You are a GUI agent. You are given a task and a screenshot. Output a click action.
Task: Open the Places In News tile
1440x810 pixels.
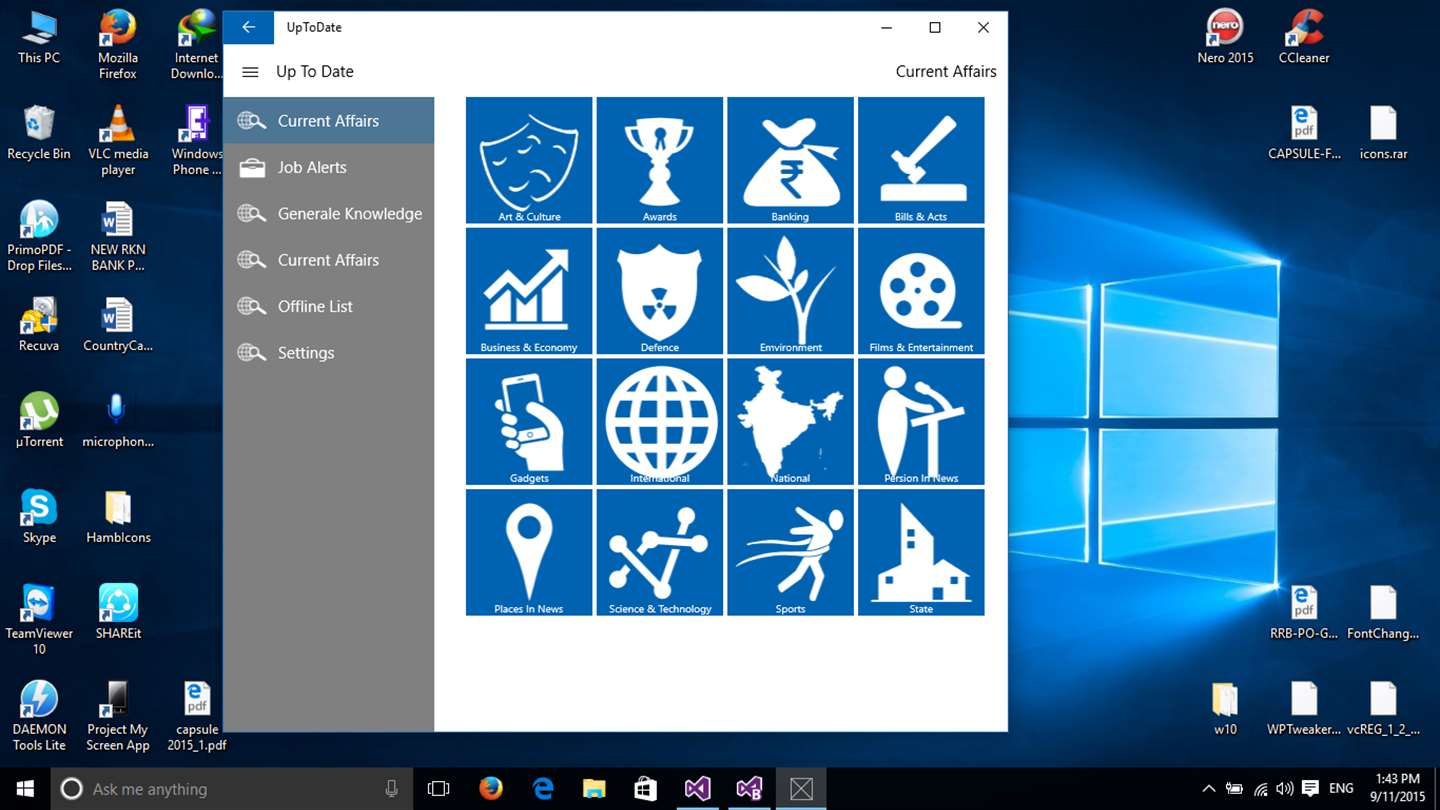(x=529, y=552)
